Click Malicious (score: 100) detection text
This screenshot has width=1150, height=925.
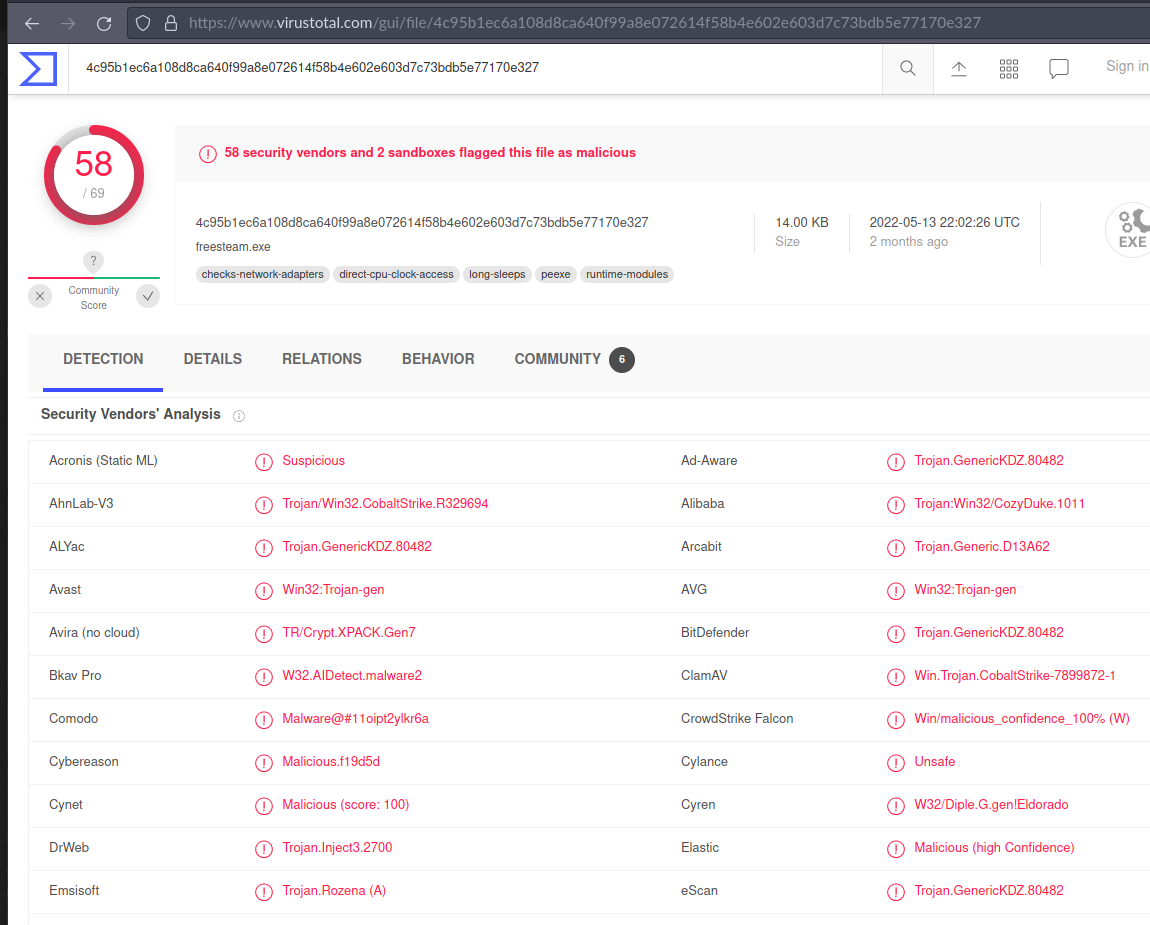click(x=345, y=805)
